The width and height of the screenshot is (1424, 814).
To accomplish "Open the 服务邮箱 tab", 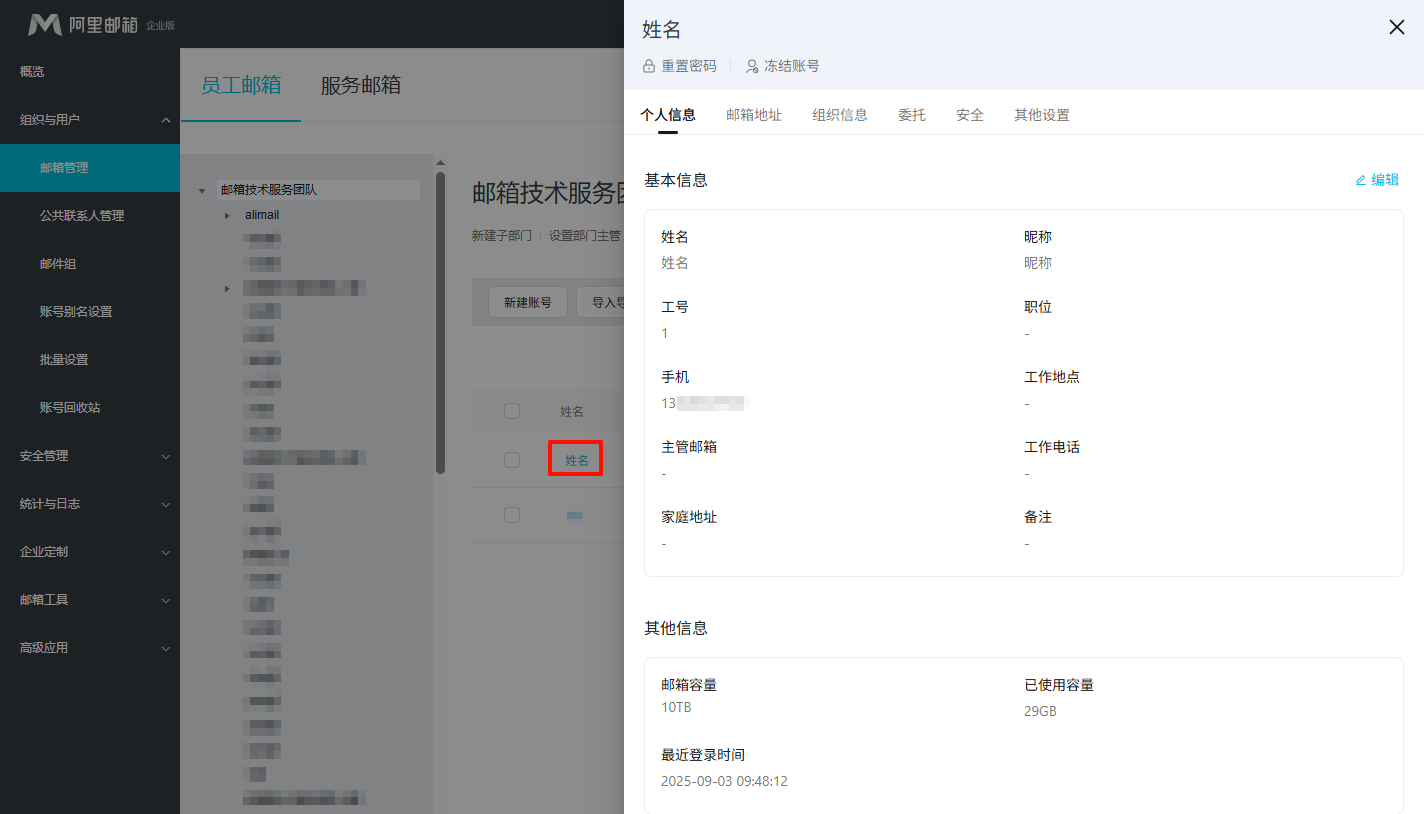I will click(360, 85).
